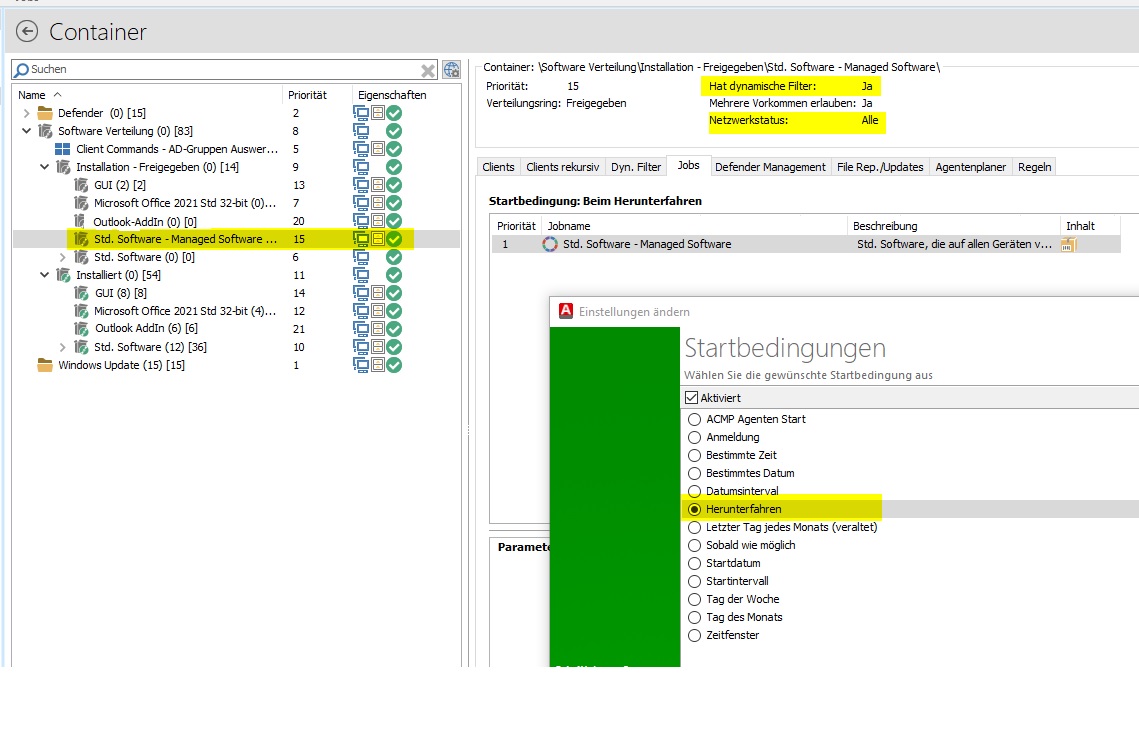Click the Beschreibung column header
This screenshot has height=756, width=1139.
click(954, 226)
